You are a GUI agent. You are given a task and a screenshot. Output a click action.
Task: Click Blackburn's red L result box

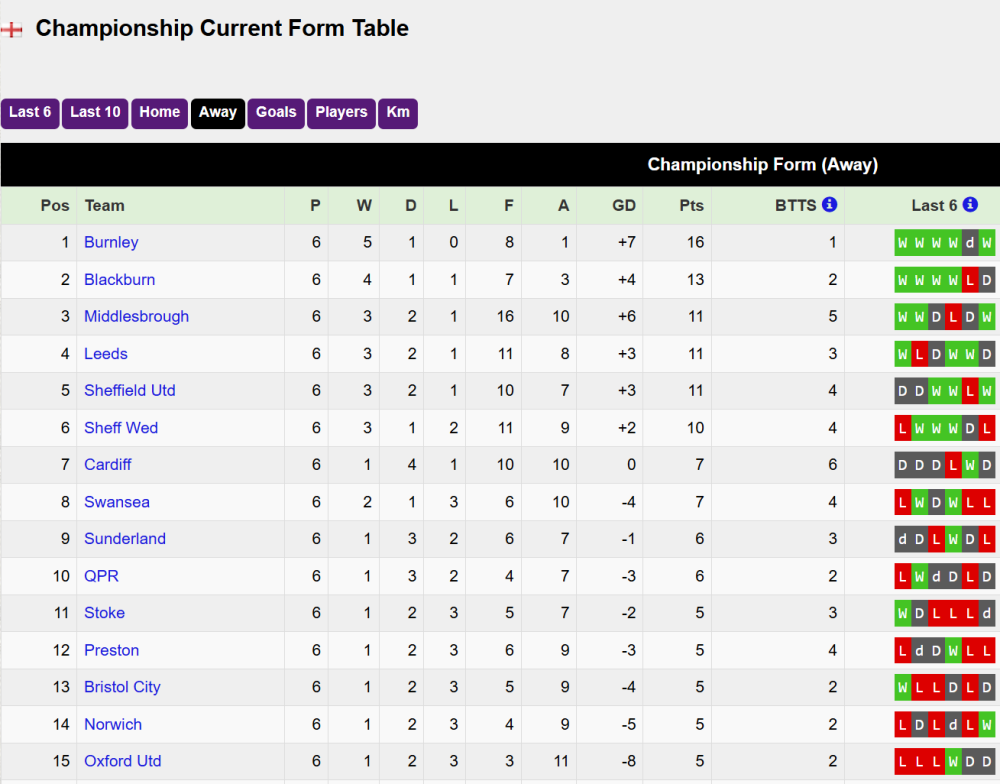click(970, 280)
